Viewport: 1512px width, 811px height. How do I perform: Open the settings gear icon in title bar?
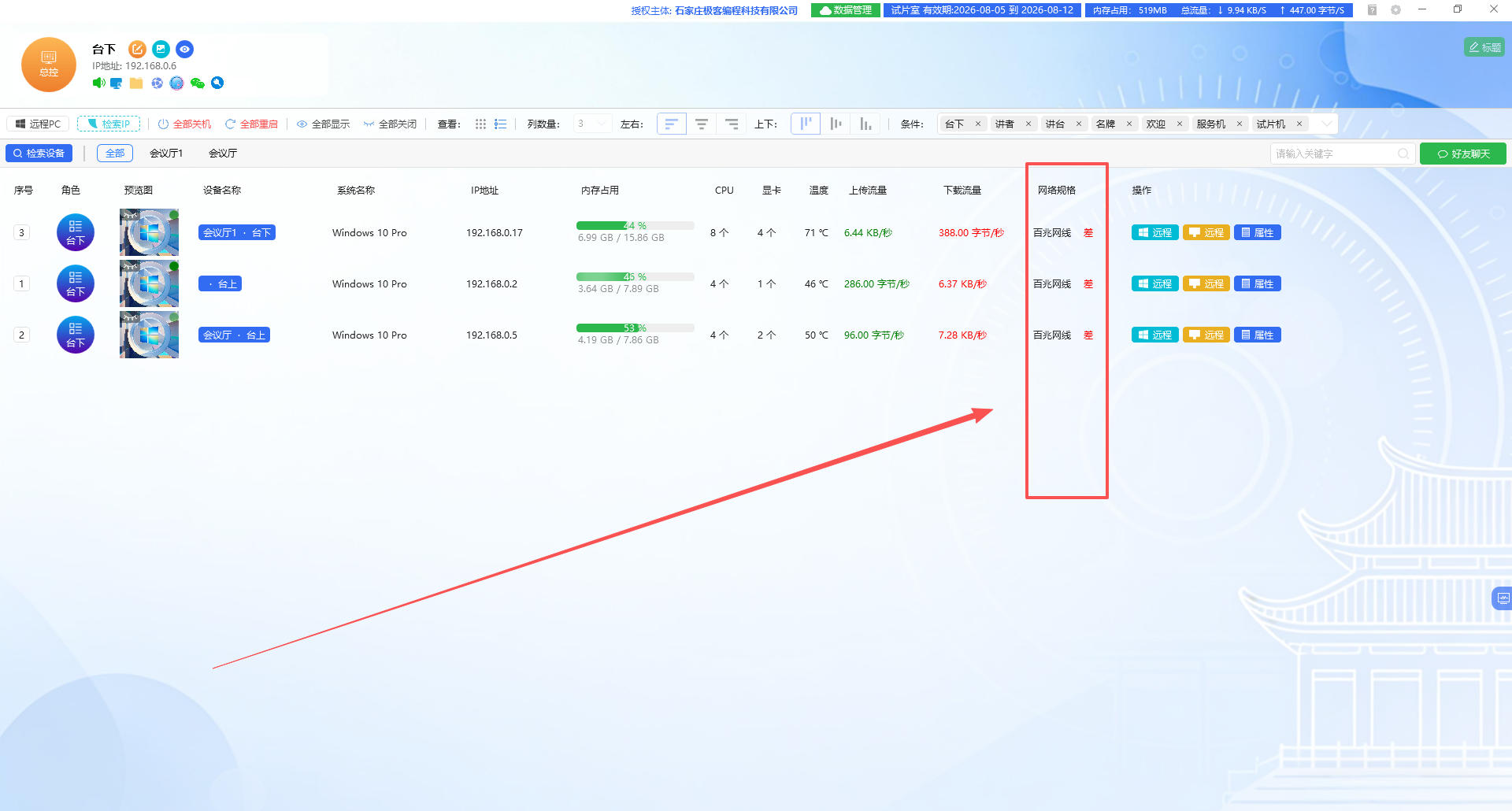[x=1395, y=10]
